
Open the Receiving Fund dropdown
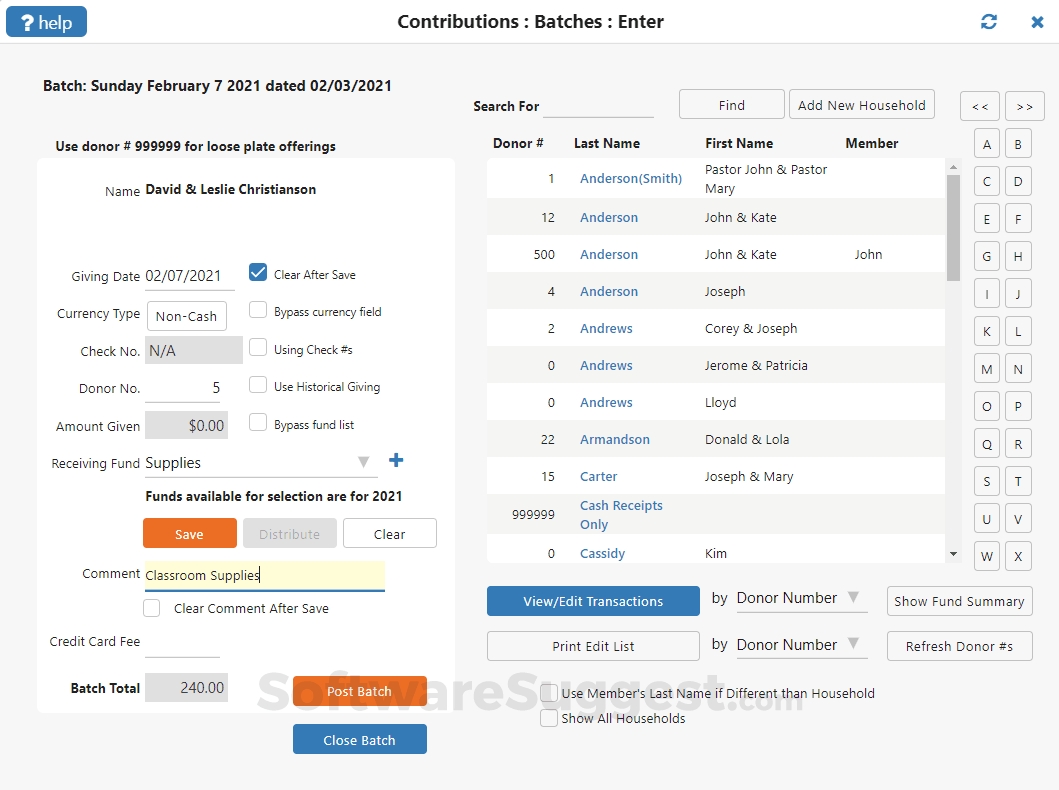tap(364, 462)
